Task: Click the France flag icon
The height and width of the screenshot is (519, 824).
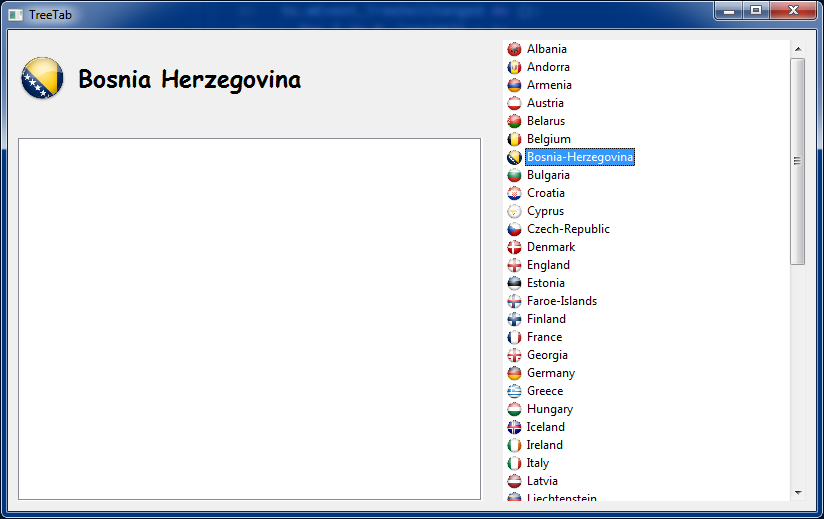Action: click(x=514, y=337)
